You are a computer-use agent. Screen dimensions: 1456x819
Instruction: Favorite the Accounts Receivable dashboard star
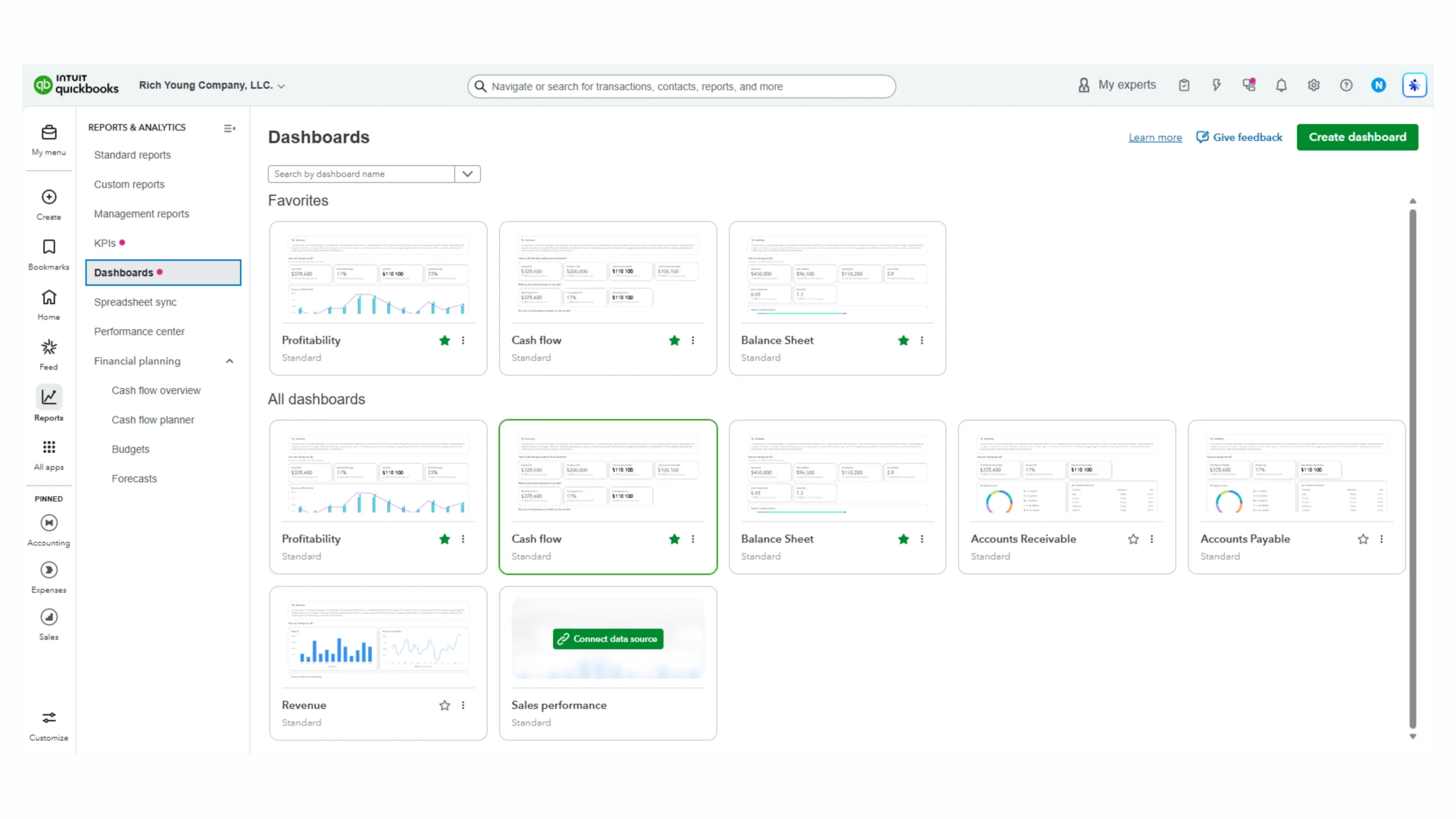click(x=1133, y=539)
